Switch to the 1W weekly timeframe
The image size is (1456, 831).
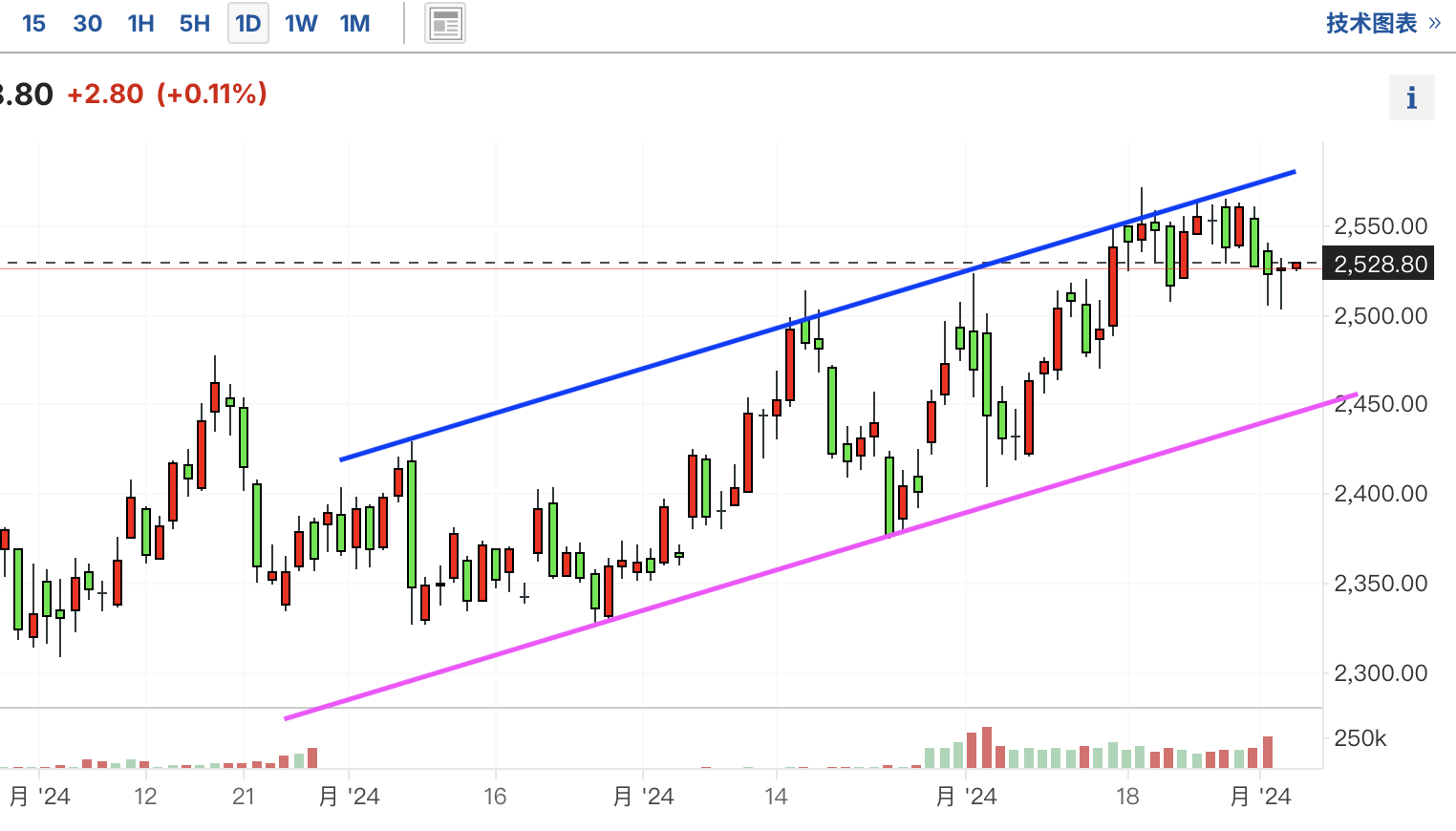click(x=301, y=23)
